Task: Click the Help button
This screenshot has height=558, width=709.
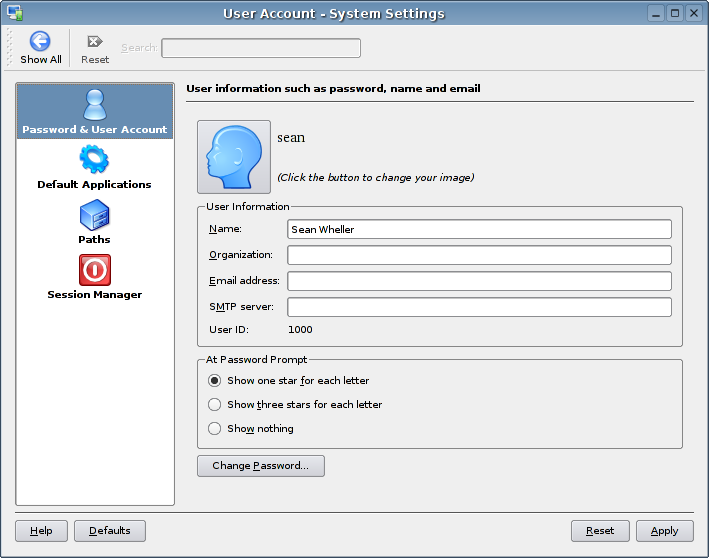Action: coord(41,531)
